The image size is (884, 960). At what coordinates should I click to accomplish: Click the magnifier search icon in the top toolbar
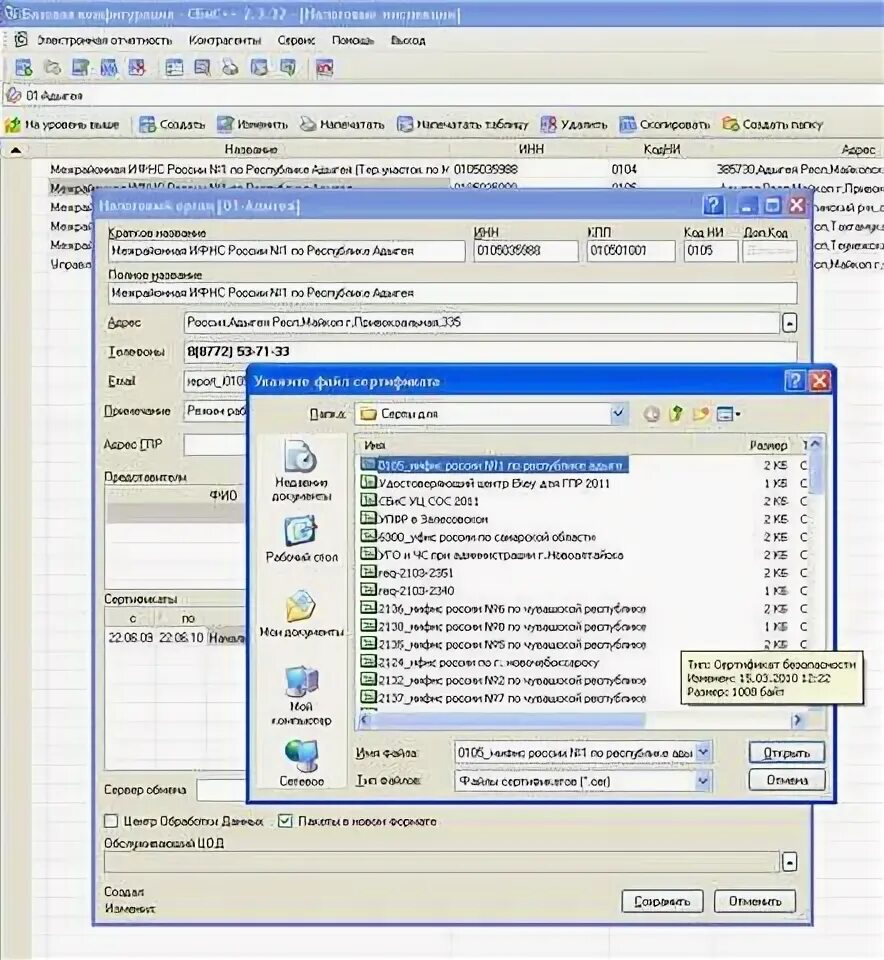202,67
